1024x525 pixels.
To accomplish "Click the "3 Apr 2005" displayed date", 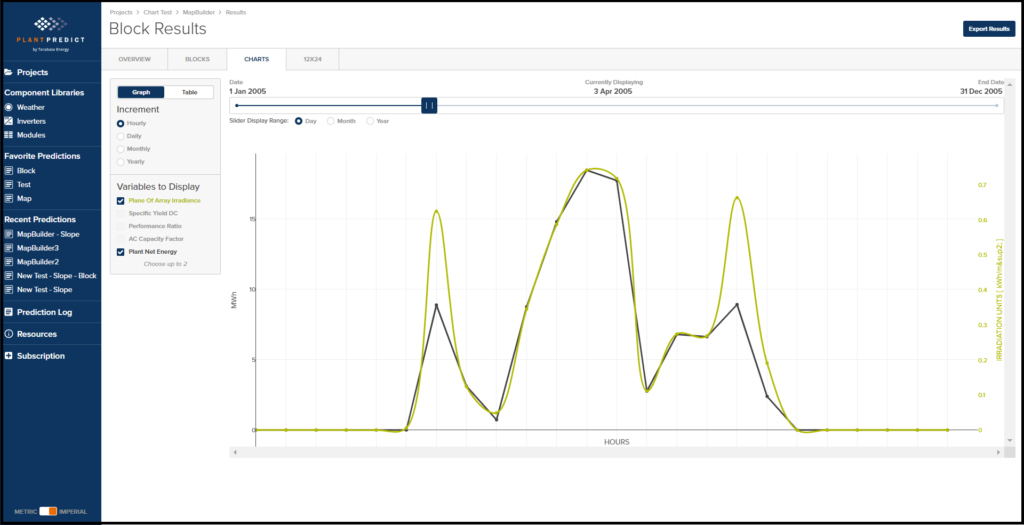I will click(x=613, y=91).
